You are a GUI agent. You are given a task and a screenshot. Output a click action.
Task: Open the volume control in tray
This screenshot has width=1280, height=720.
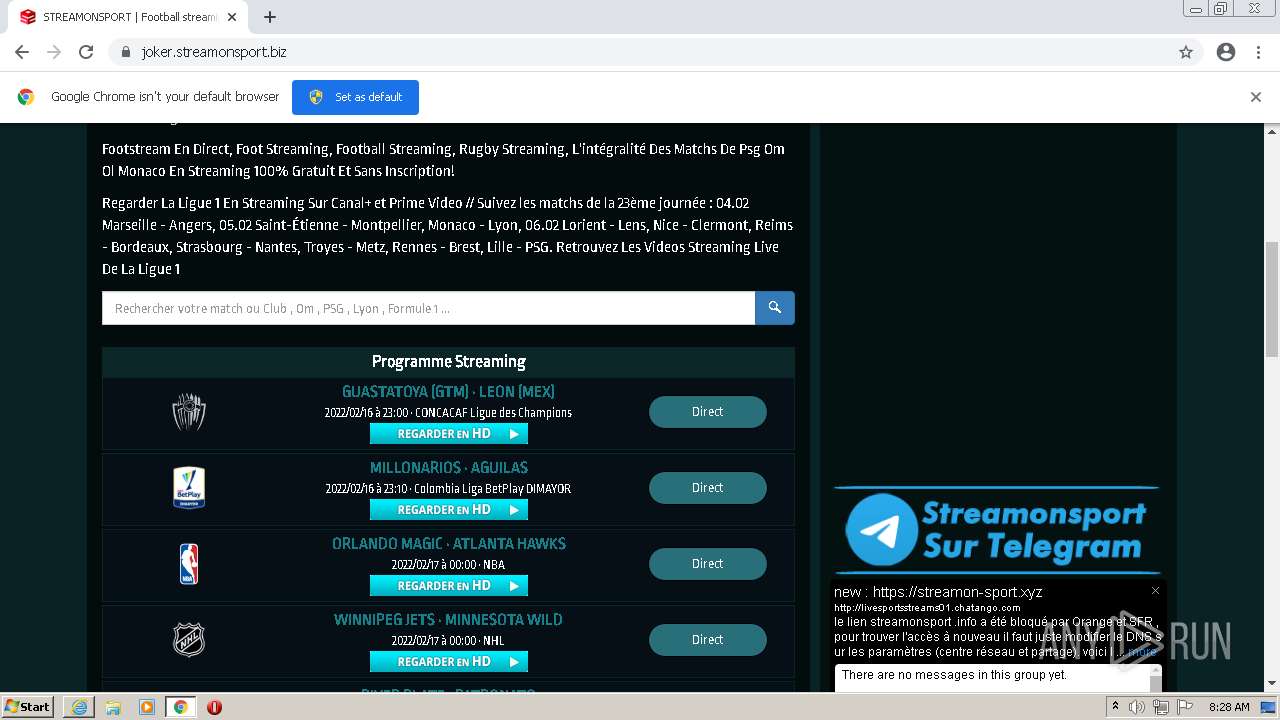1137,707
